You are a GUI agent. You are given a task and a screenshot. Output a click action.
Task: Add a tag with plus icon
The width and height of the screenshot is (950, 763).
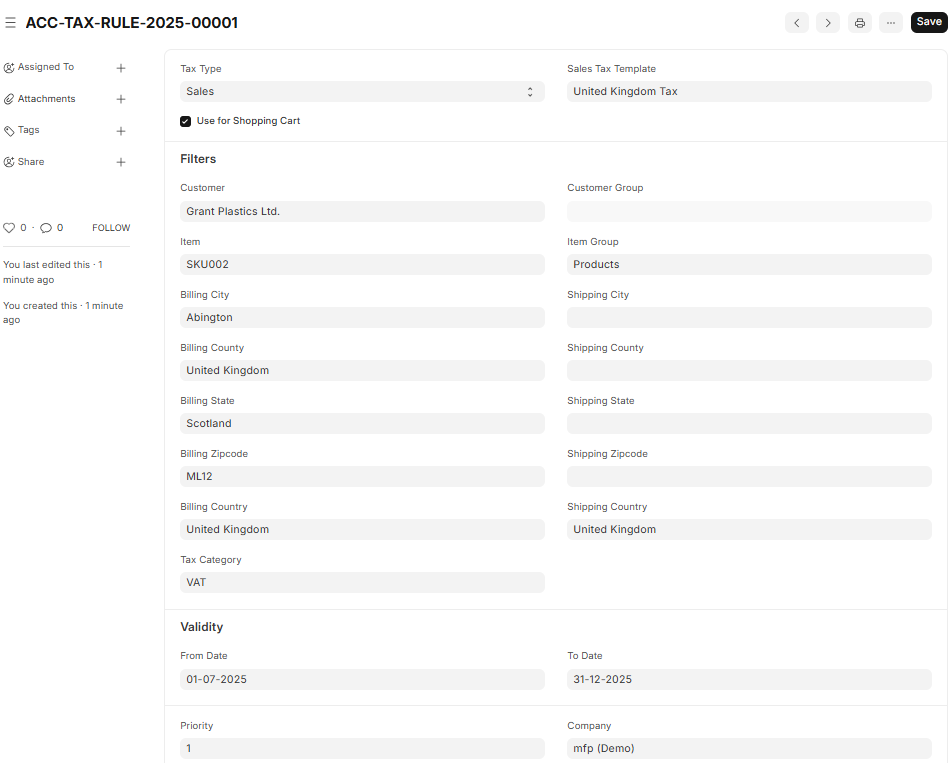pos(121,131)
